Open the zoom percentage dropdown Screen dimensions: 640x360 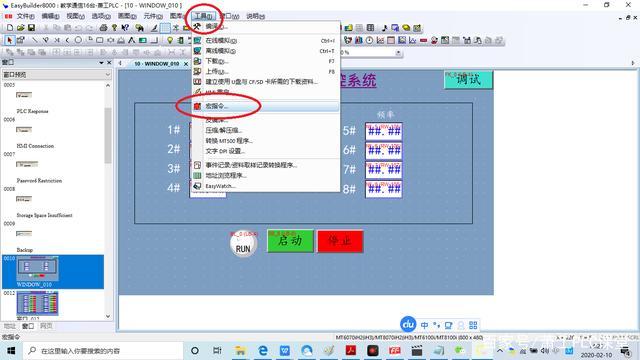point(398,53)
